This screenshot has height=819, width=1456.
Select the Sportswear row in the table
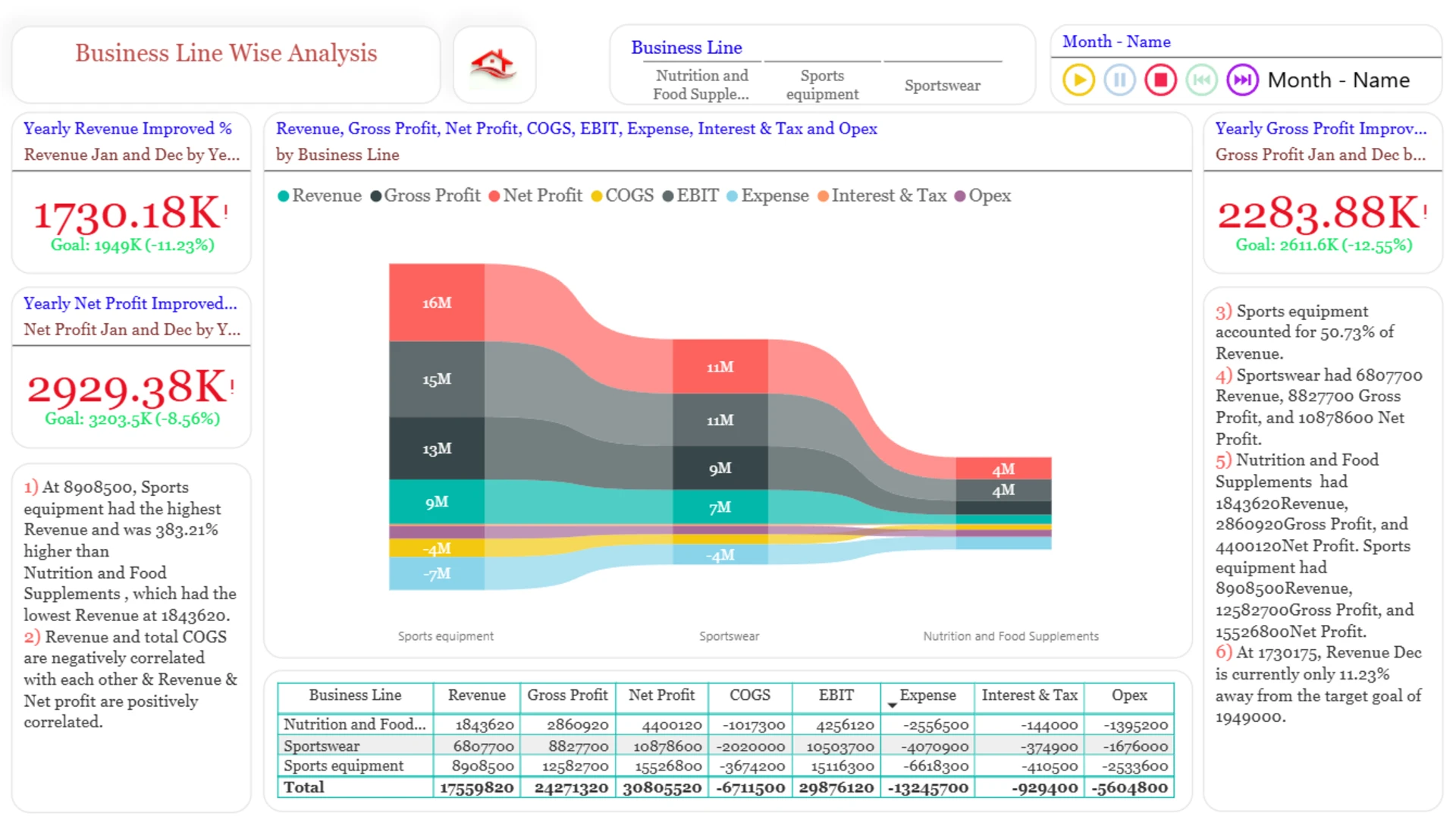(x=726, y=745)
